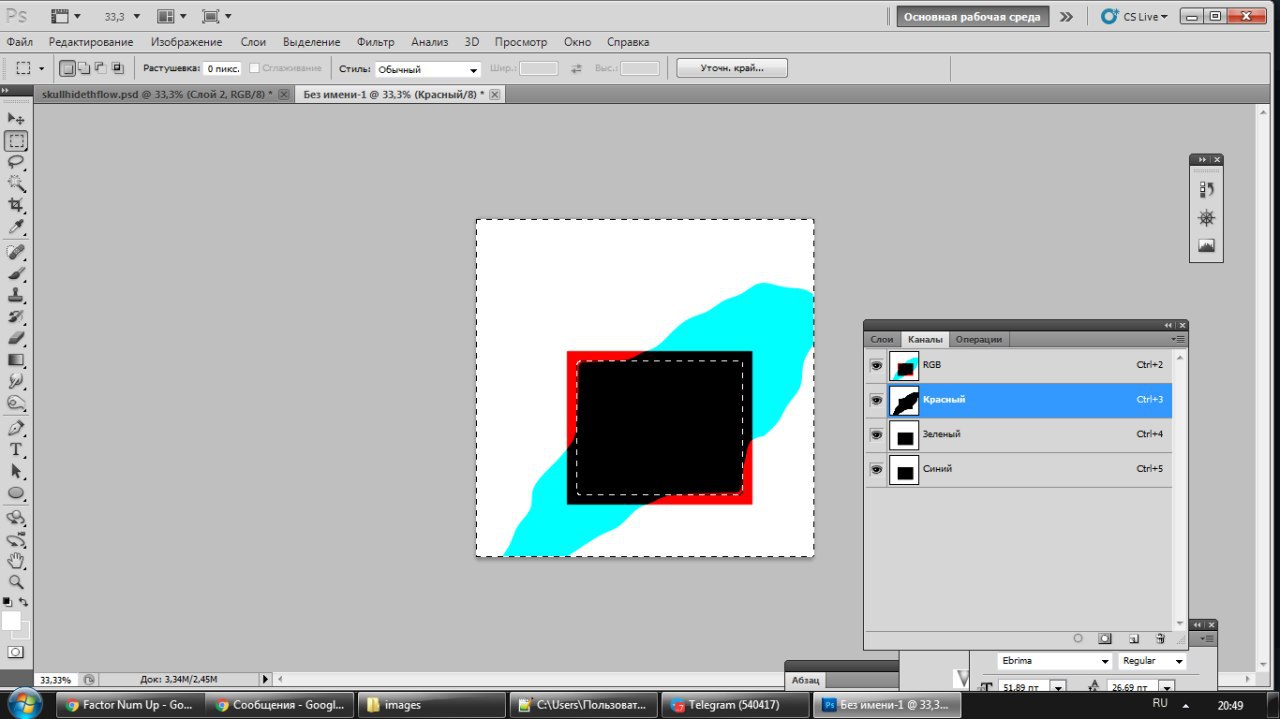Save selection as channel icon
The image size is (1280, 719).
(x=1105, y=638)
